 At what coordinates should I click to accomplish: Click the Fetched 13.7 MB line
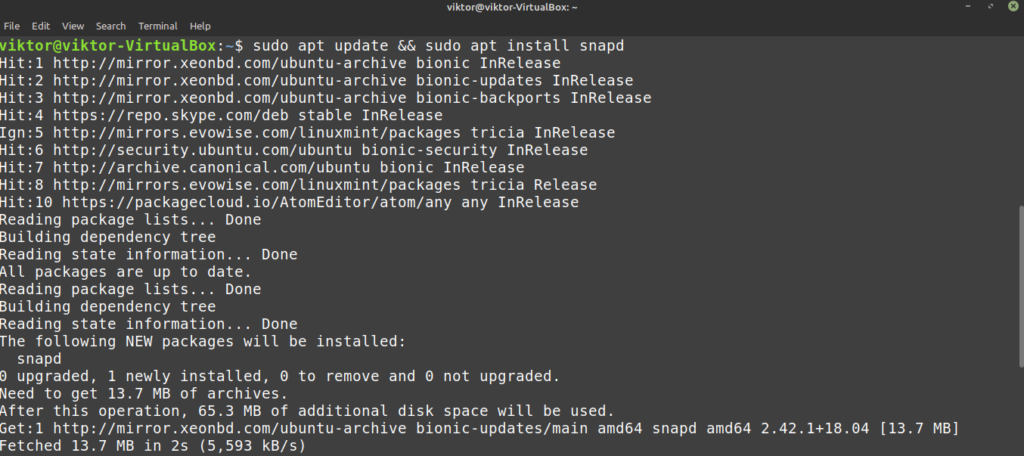click(153, 446)
